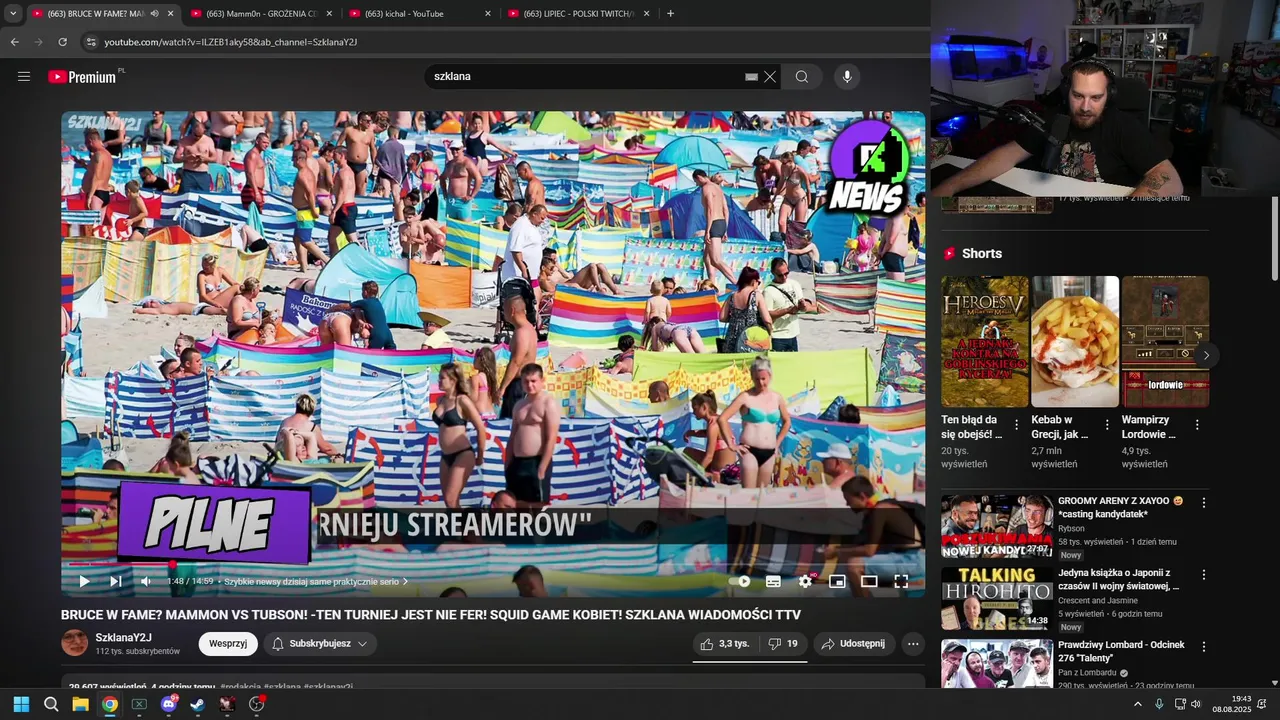Open Windows Start menu
1280x720 pixels.
tap(21, 704)
